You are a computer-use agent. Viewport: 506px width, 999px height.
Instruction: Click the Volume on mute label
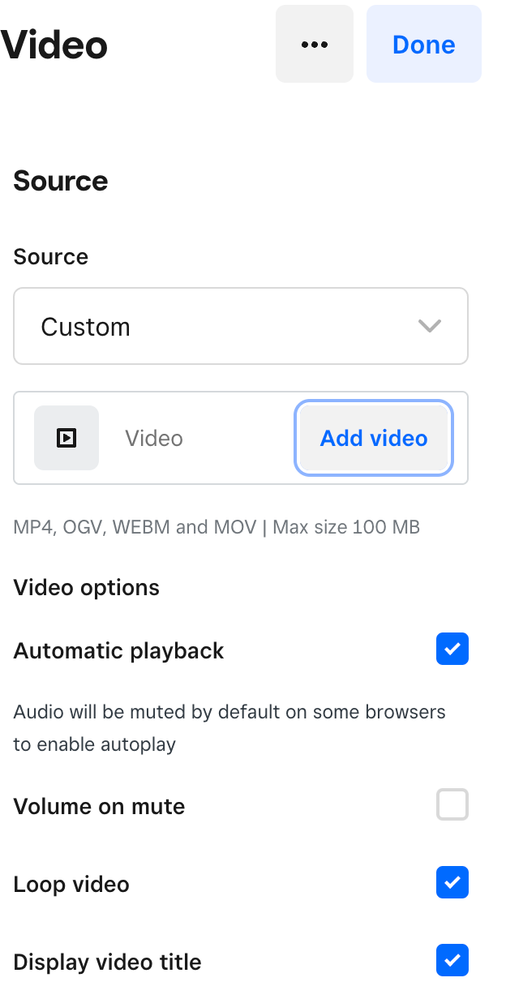tap(99, 806)
